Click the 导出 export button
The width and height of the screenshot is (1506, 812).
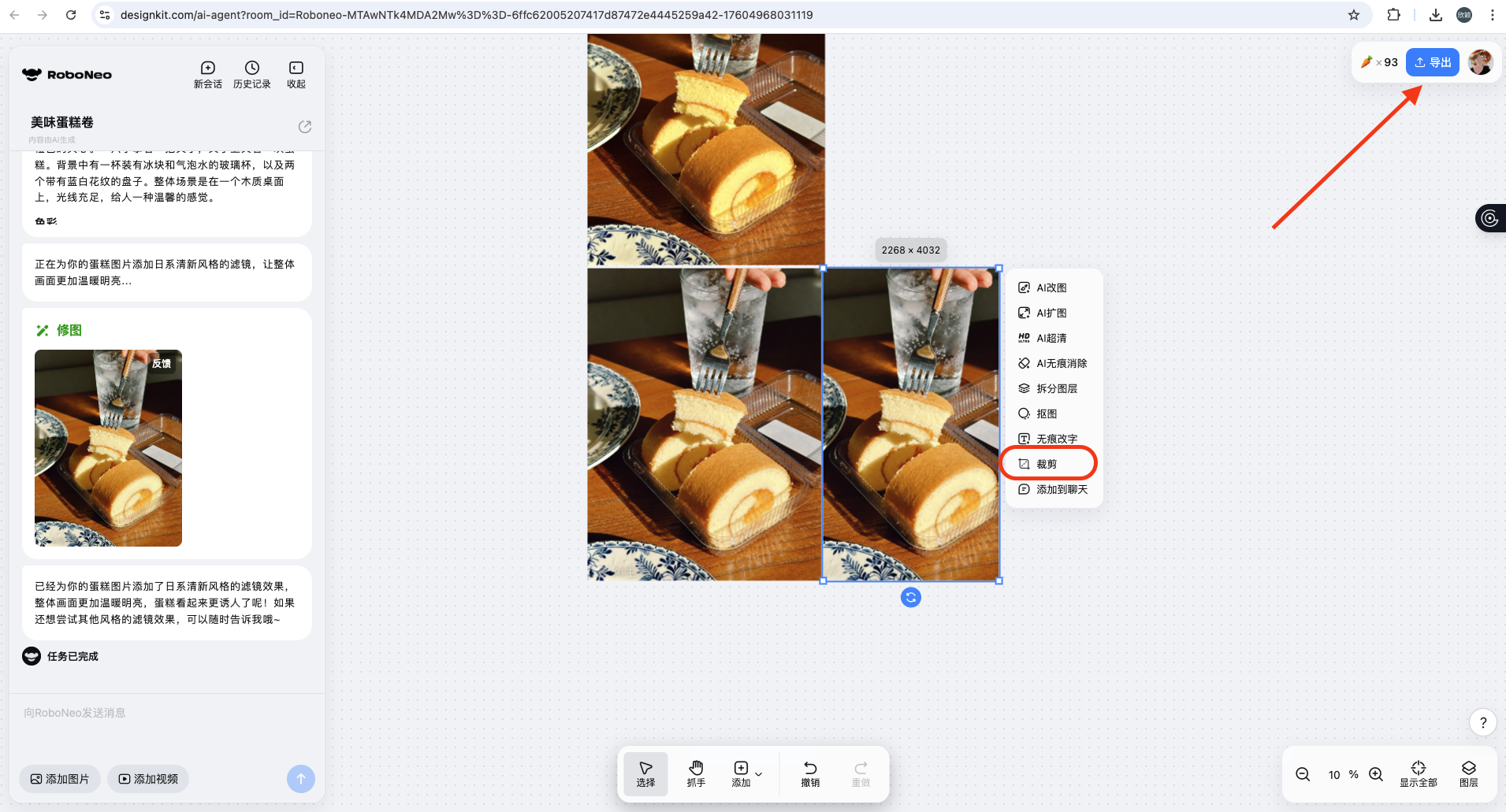click(x=1432, y=62)
